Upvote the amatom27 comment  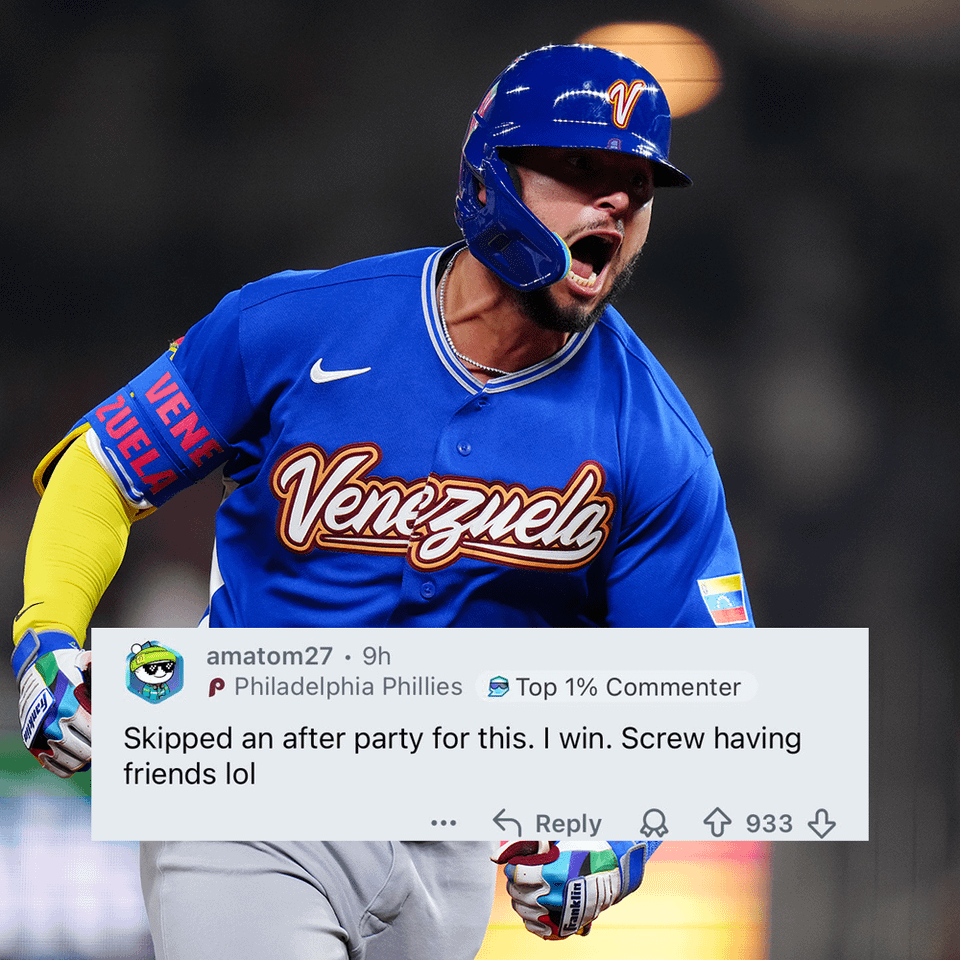(x=717, y=823)
